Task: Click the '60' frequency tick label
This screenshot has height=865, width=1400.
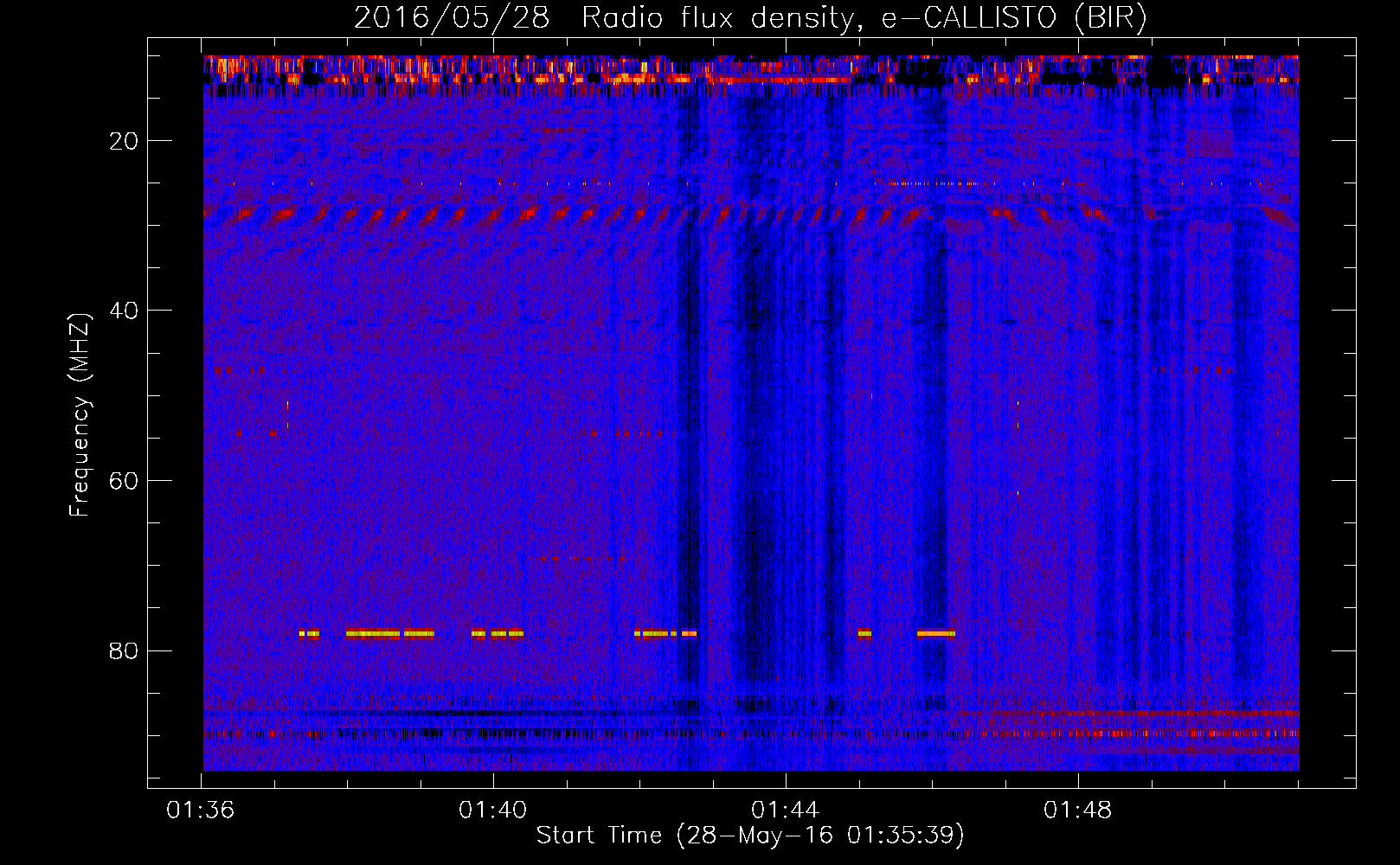Action: [125, 481]
